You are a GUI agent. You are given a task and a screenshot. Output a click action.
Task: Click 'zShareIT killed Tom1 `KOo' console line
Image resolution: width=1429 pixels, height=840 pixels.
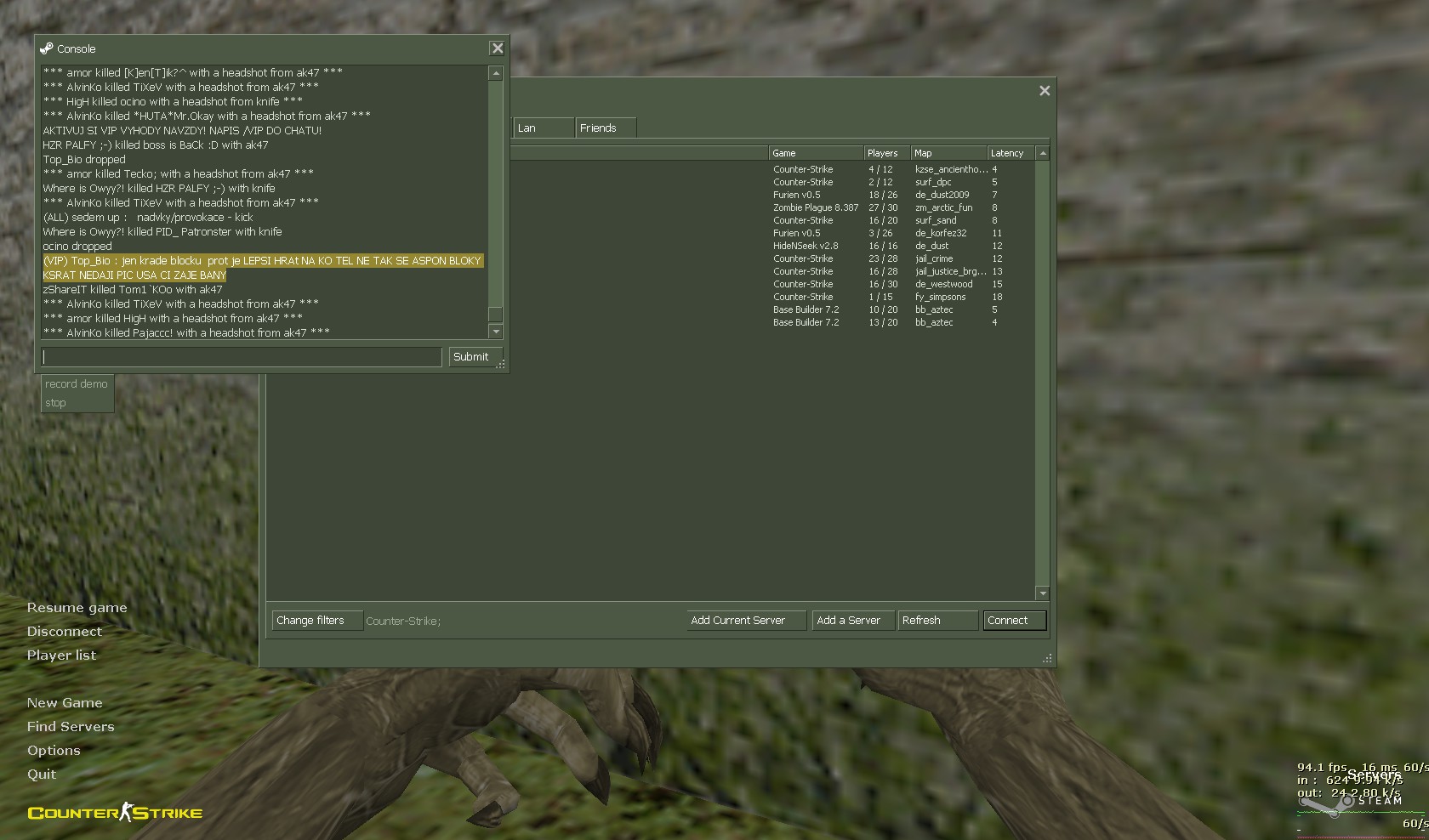(x=133, y=290)
